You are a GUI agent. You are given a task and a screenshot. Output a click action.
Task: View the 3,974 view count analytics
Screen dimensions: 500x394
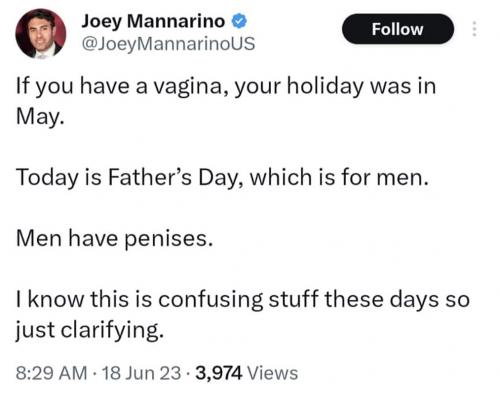219,373
